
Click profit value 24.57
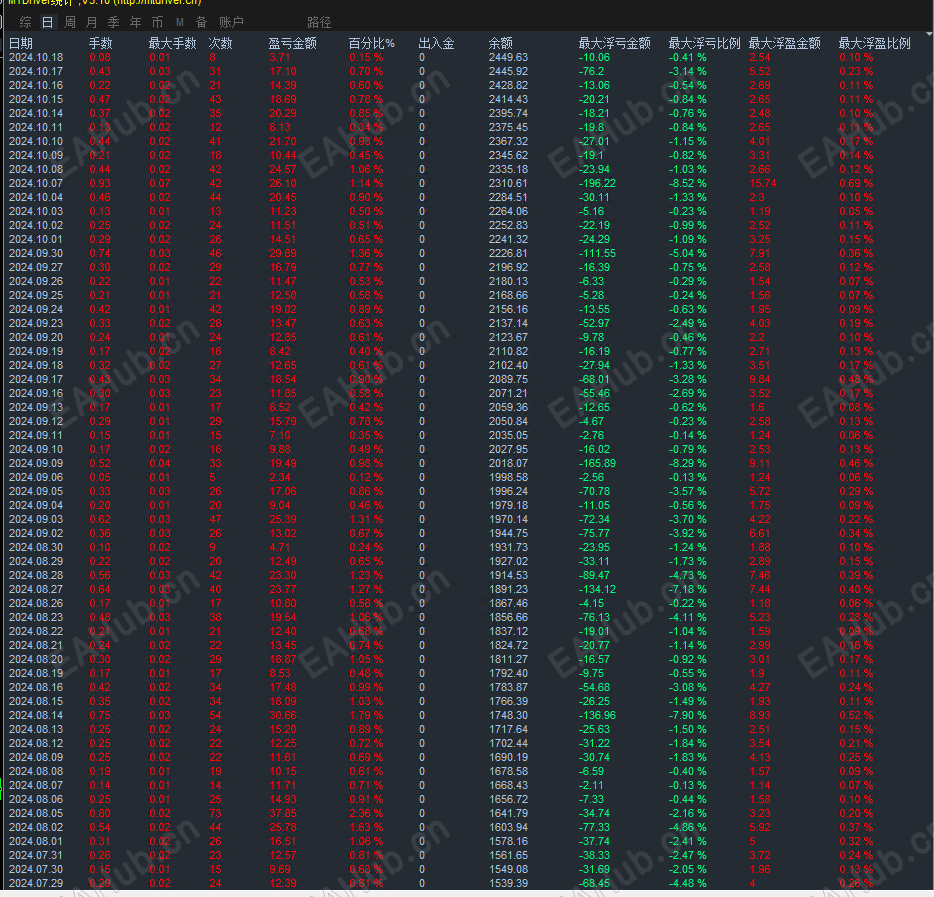coord(283,170)
